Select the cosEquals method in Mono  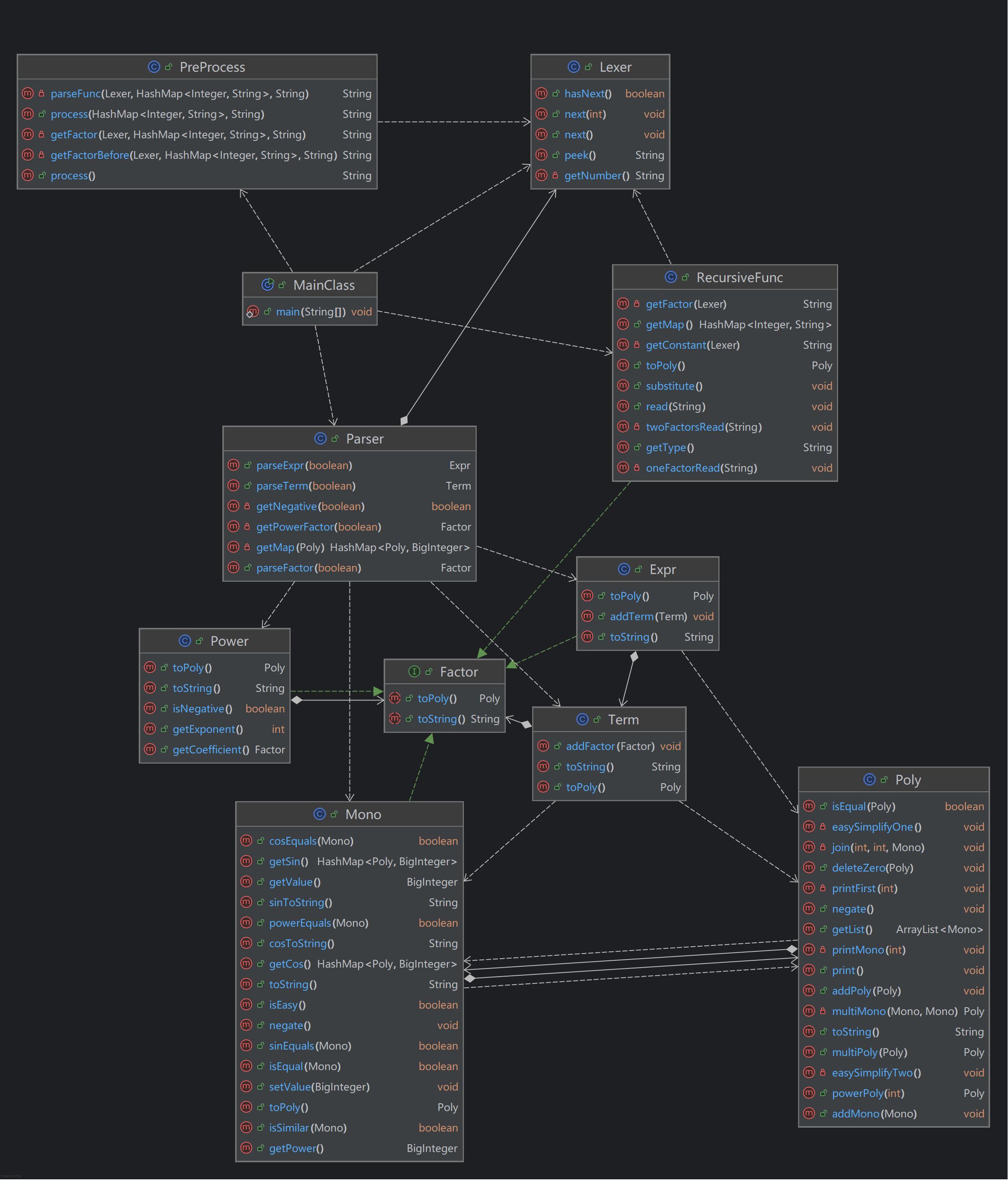(293, 841)
